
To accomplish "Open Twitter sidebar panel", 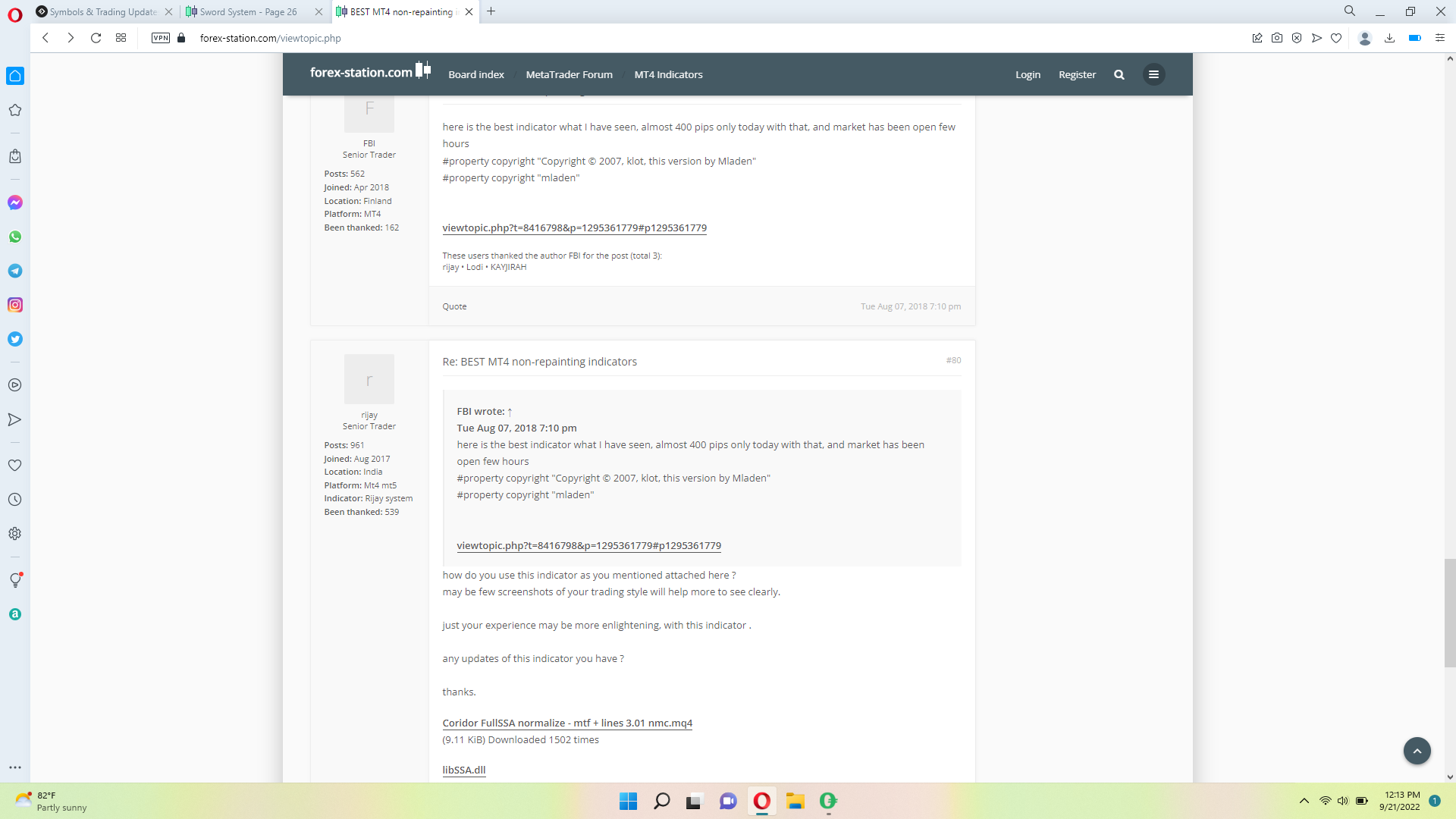I will pyautogui.click(x=15, y=339).
